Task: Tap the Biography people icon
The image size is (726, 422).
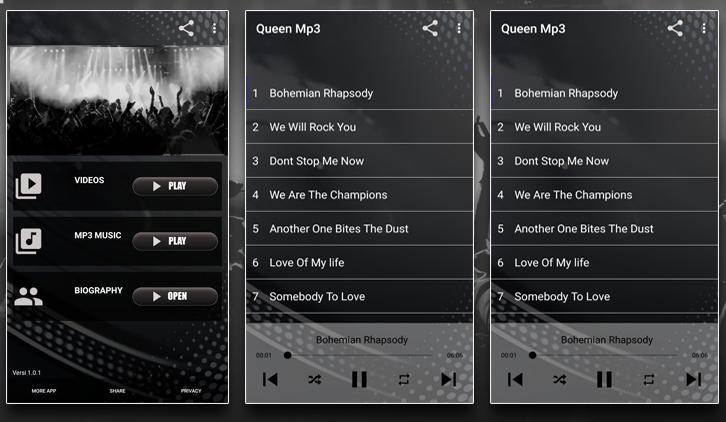Action: coord(28,296)
